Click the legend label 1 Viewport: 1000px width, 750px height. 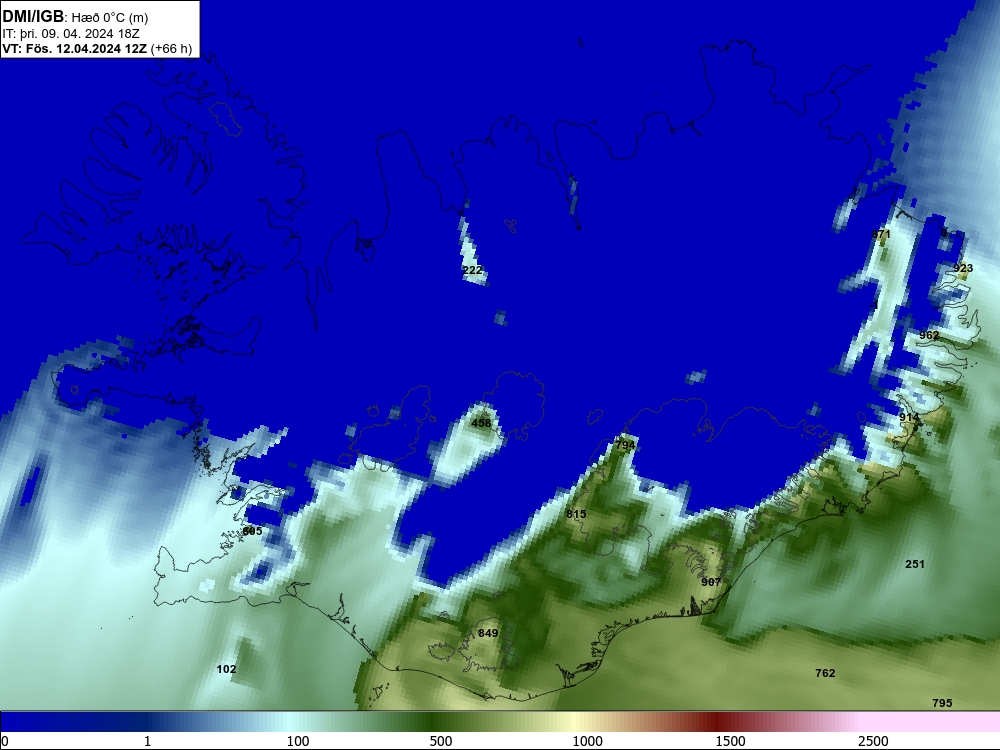click(x=147, y=741)
